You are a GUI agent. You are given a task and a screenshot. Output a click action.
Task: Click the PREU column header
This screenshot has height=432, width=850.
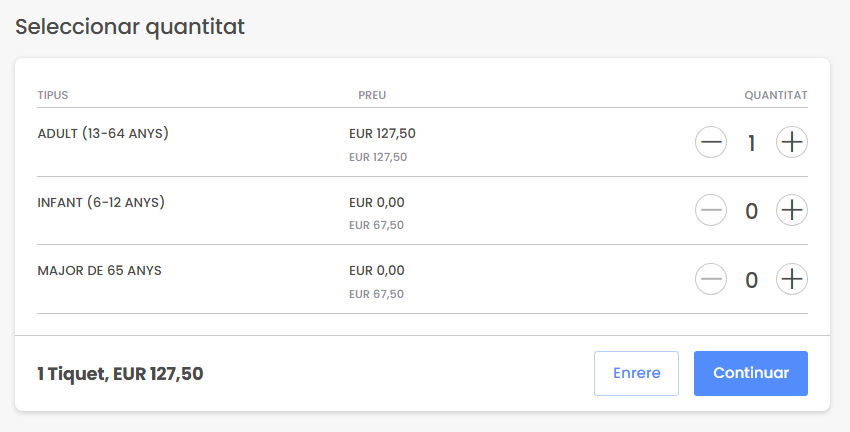(372, 95)
